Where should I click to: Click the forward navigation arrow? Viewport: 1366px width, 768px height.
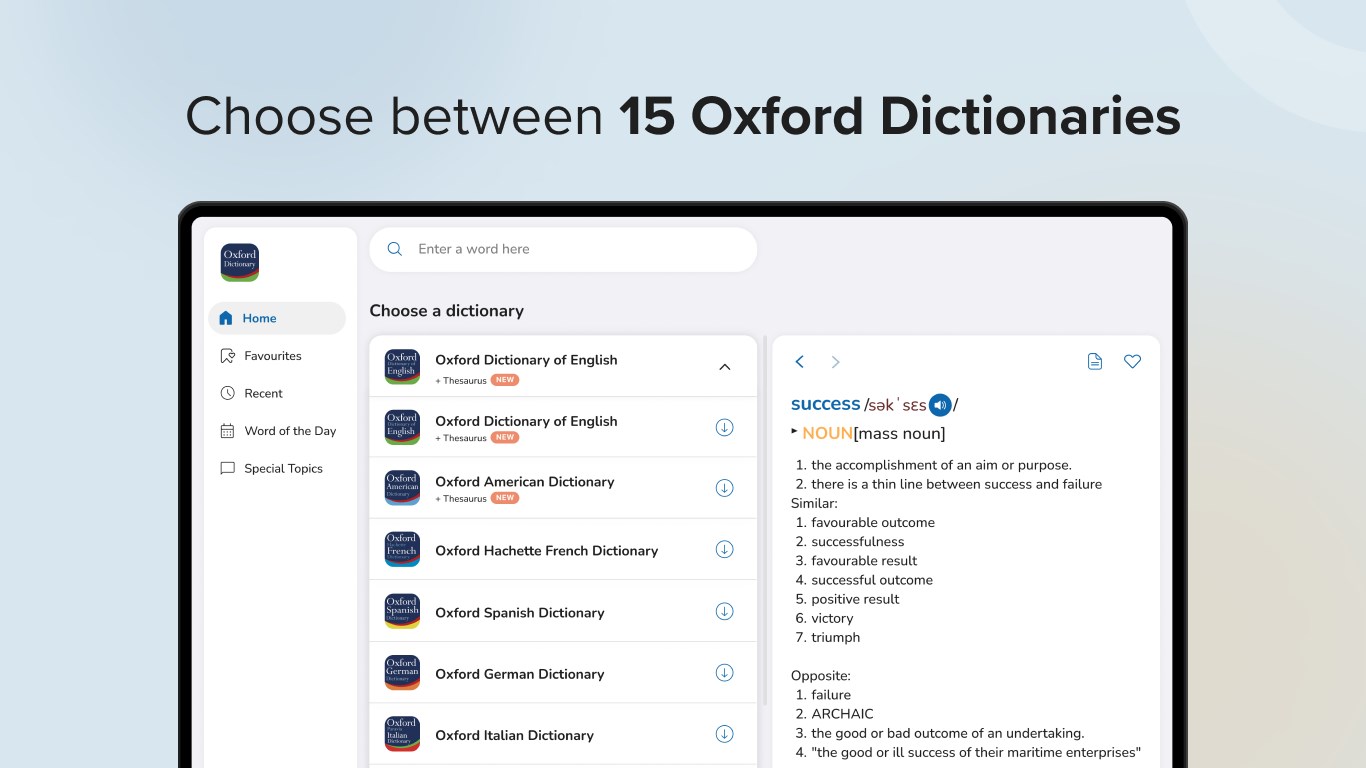[835, 361]
